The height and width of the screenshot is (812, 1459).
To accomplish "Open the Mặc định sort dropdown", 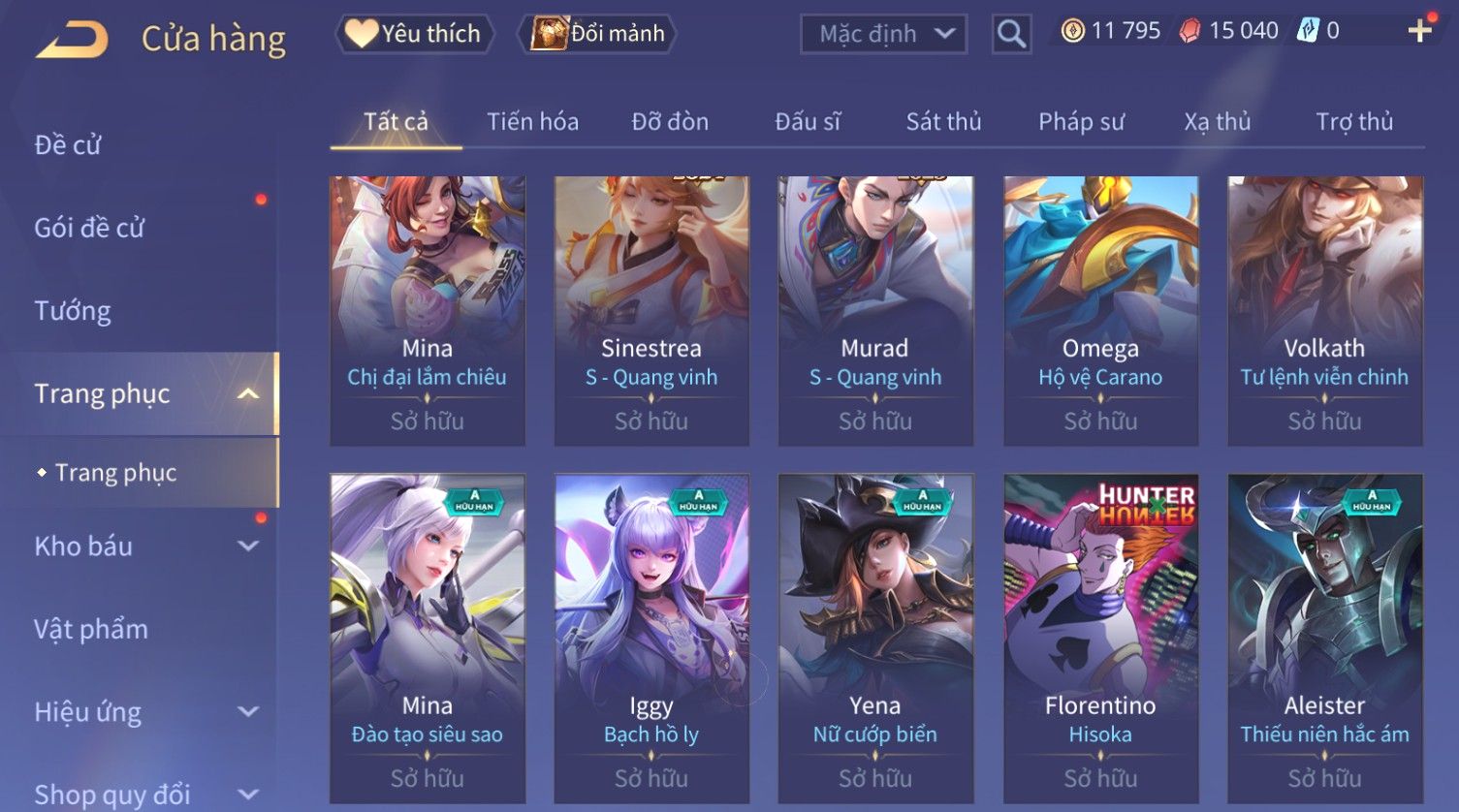I will point(883,34).
